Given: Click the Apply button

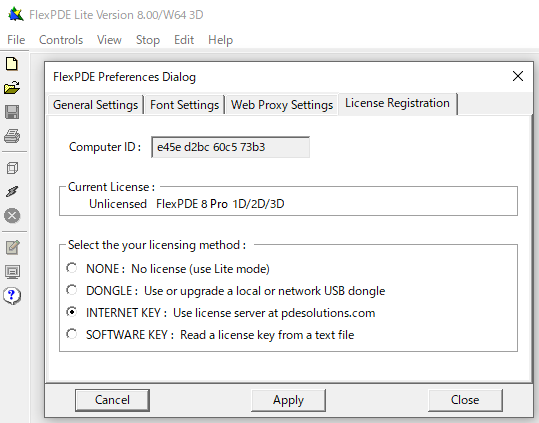Looking at the screenshot, I should [288, 400].
